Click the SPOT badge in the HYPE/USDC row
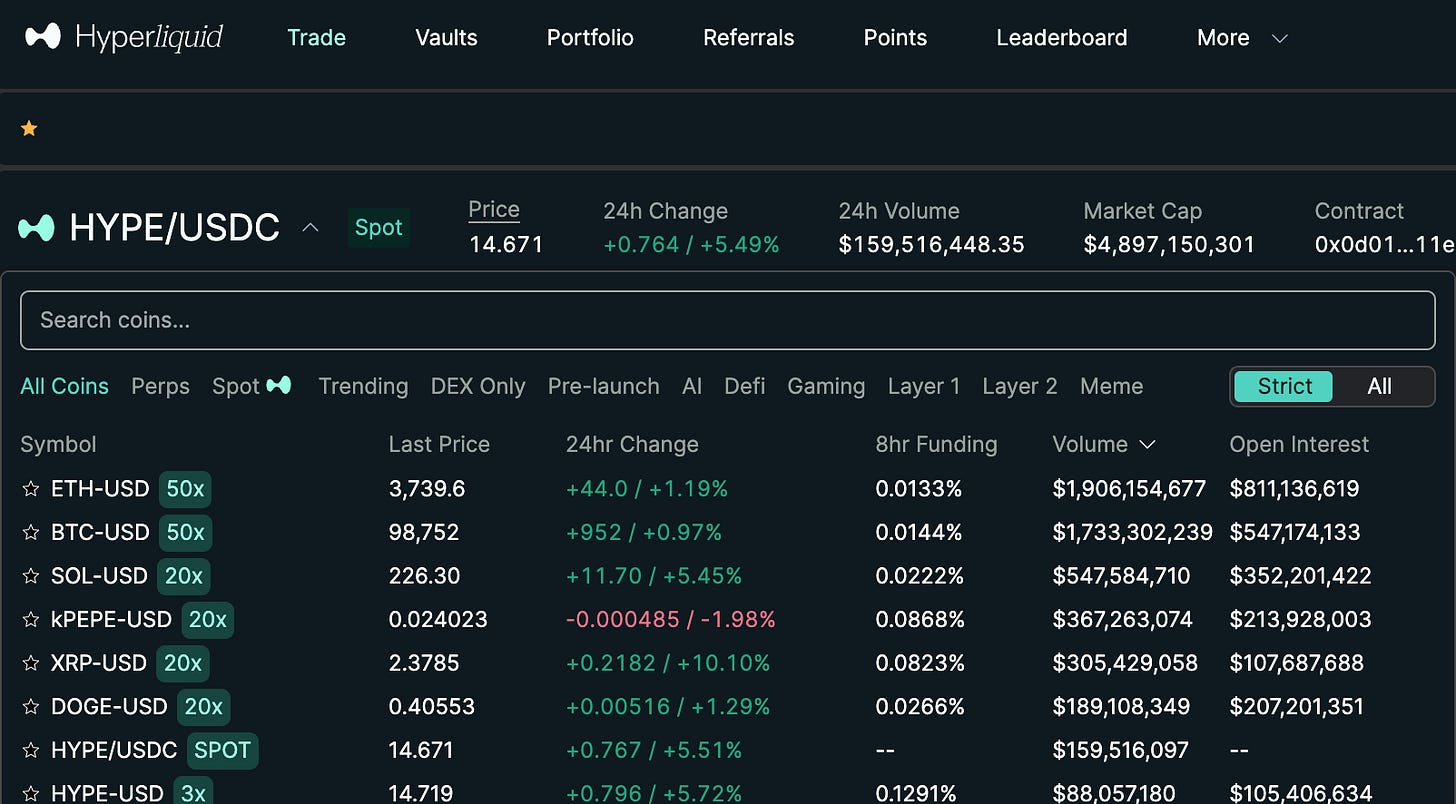The image size is (1456, 804). (x=222, y=750)
